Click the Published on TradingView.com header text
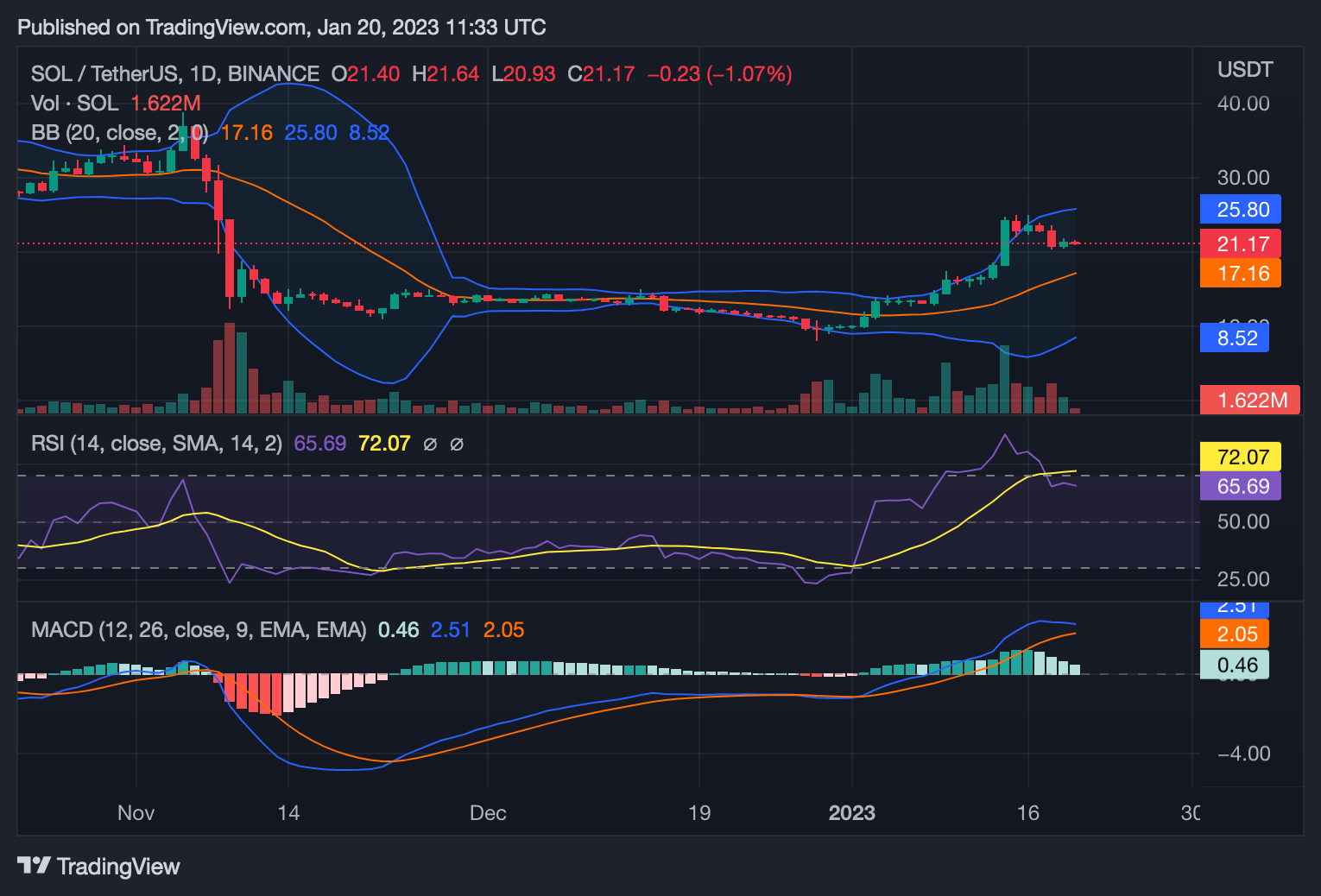 pos(281,28)
